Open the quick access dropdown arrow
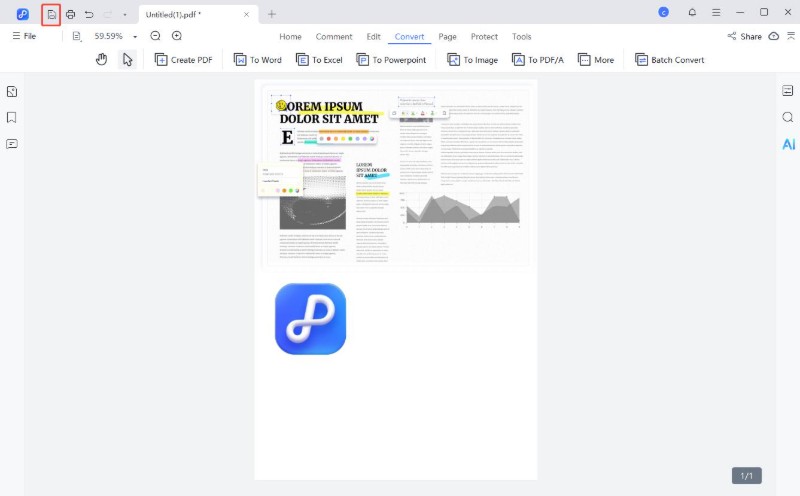Viewport: 800px width, 496px height. (x=125, y=15)
